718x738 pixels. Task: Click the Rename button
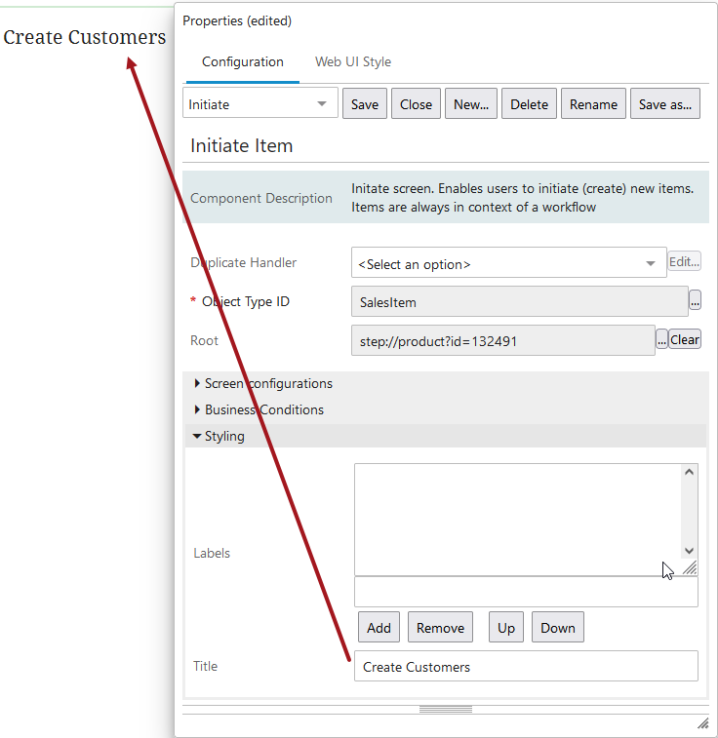[x=593, y=104]
